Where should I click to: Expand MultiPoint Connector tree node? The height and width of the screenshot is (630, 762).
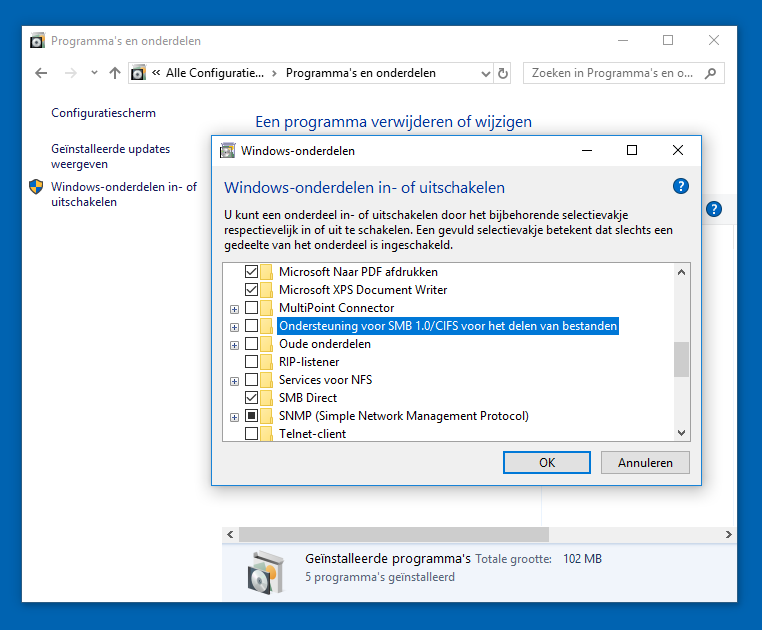pos(234,309)
